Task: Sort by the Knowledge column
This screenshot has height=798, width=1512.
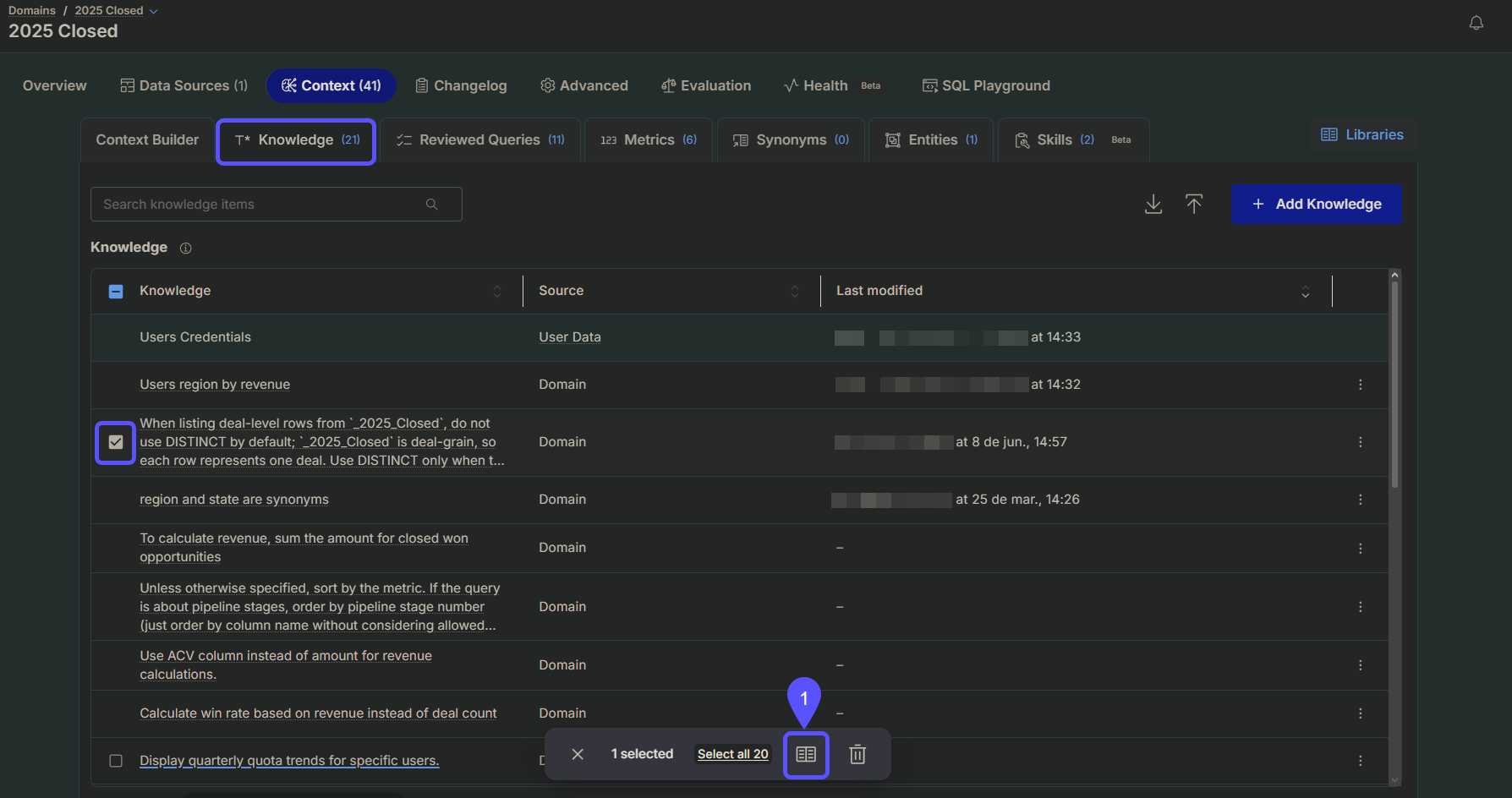Action: click(x=497, y=292)
